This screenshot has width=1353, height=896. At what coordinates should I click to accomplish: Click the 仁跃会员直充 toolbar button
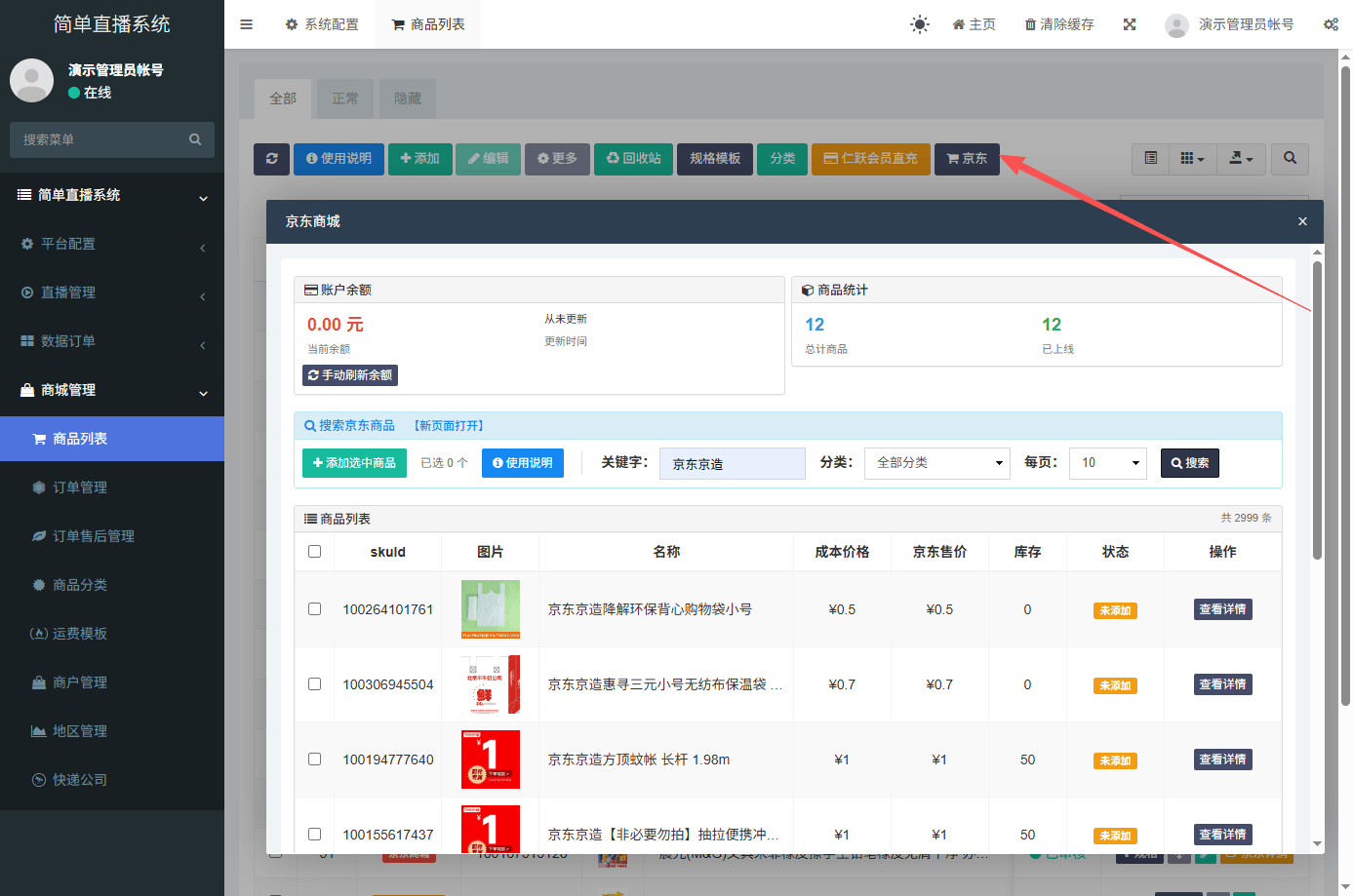pos(871,158)
